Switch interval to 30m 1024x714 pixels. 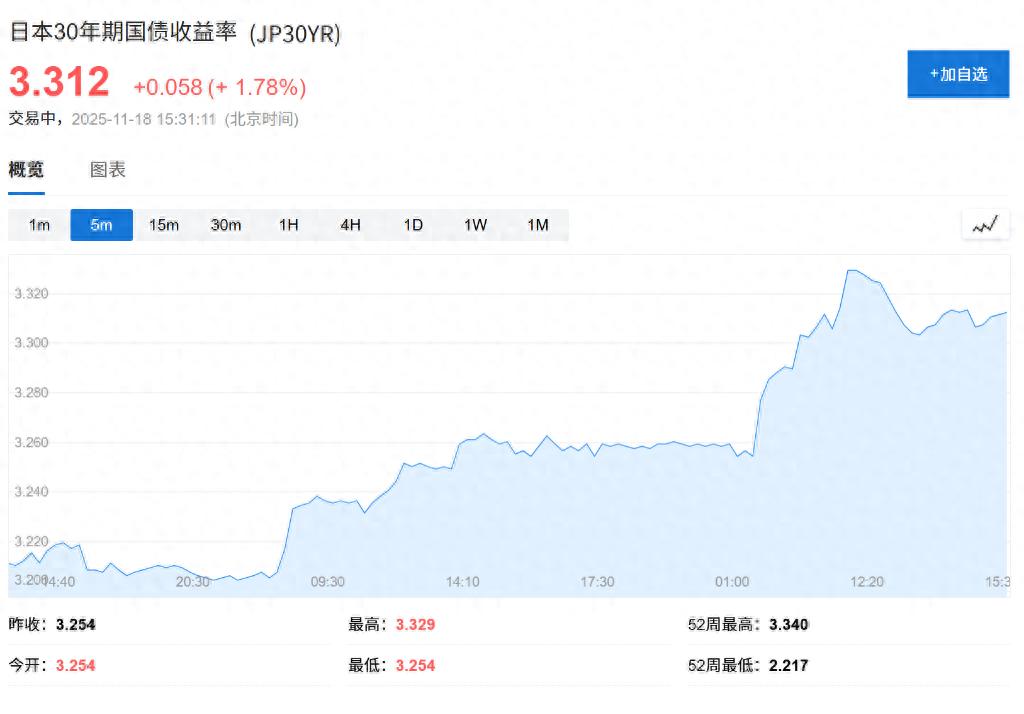225,224
